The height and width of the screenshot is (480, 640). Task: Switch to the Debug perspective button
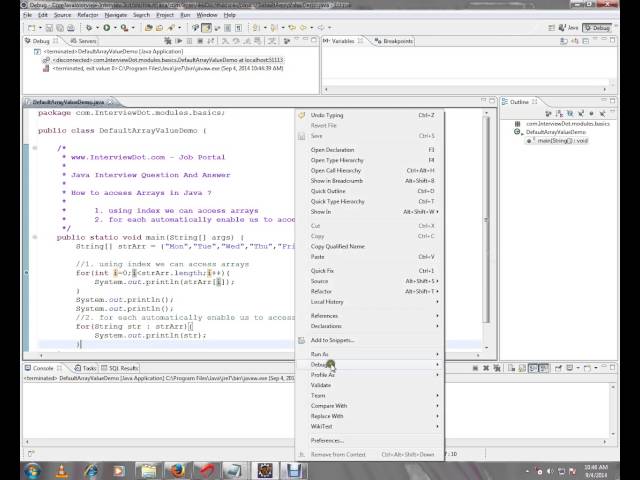597,28
